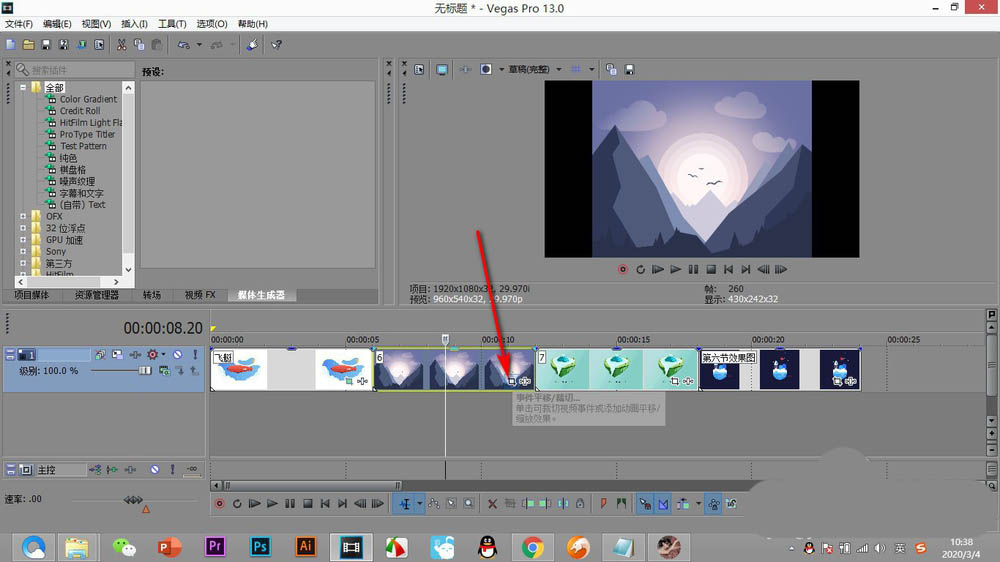The width and height of the screenshot is (1000, 562).
Task: Open project video properties in preview toolbar
Action: tap(419, 70)
